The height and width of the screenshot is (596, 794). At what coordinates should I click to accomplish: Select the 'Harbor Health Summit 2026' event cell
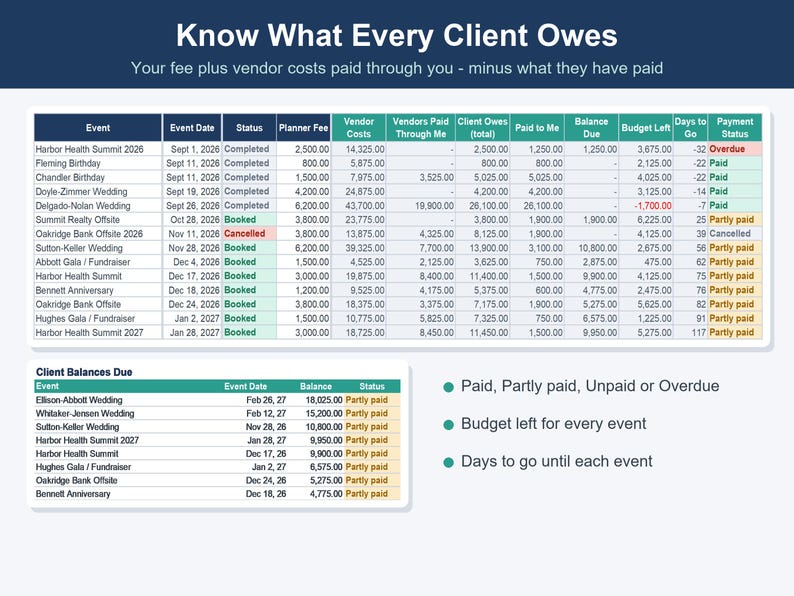[98, 149]
